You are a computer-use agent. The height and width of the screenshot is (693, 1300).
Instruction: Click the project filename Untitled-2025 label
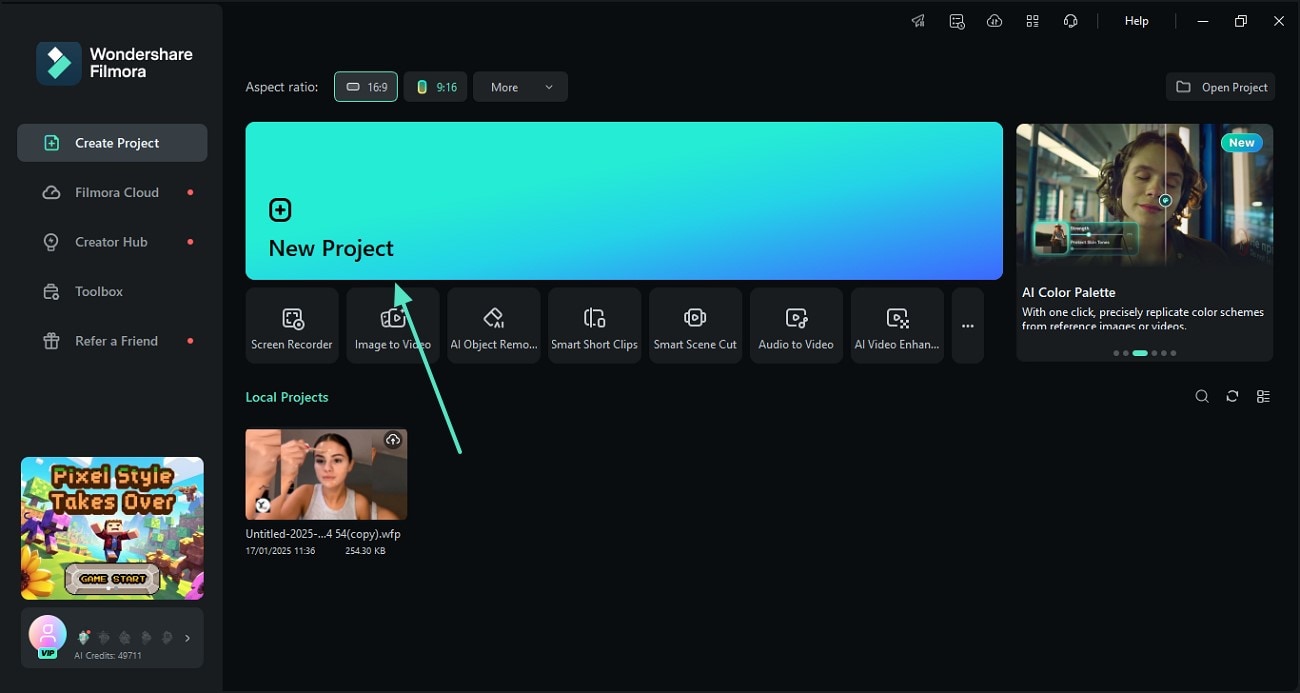point(323,534)
